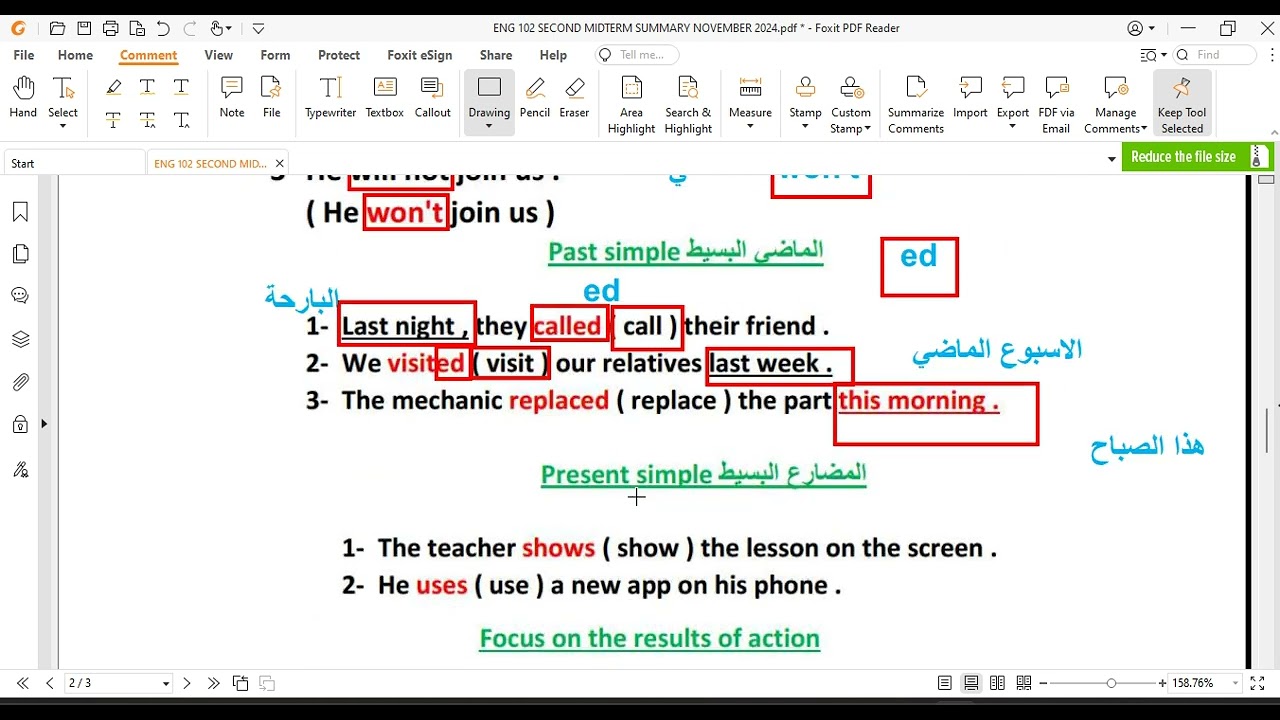Screen dimensions: 1280x720
Task: Close the ENG 102 document tab
Action: point(279,163)
